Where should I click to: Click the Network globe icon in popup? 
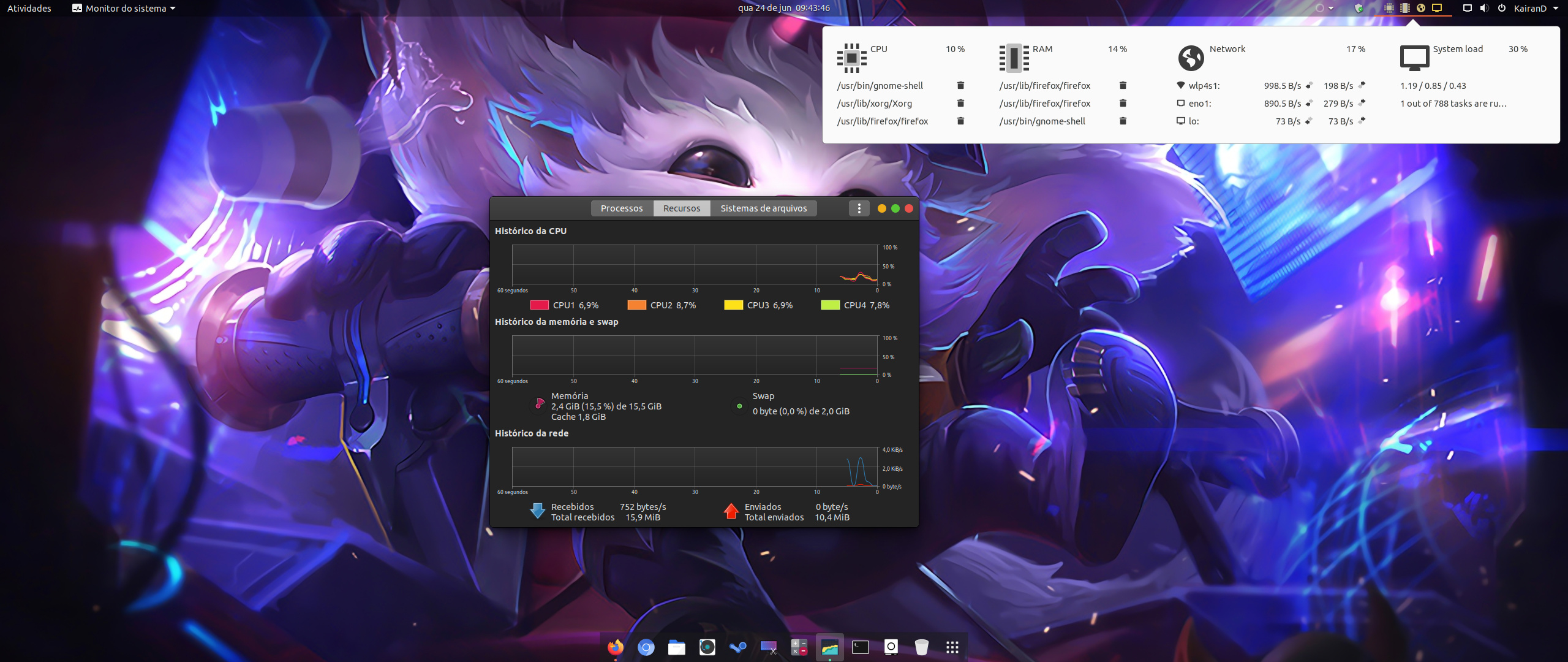pos(1191,58)
